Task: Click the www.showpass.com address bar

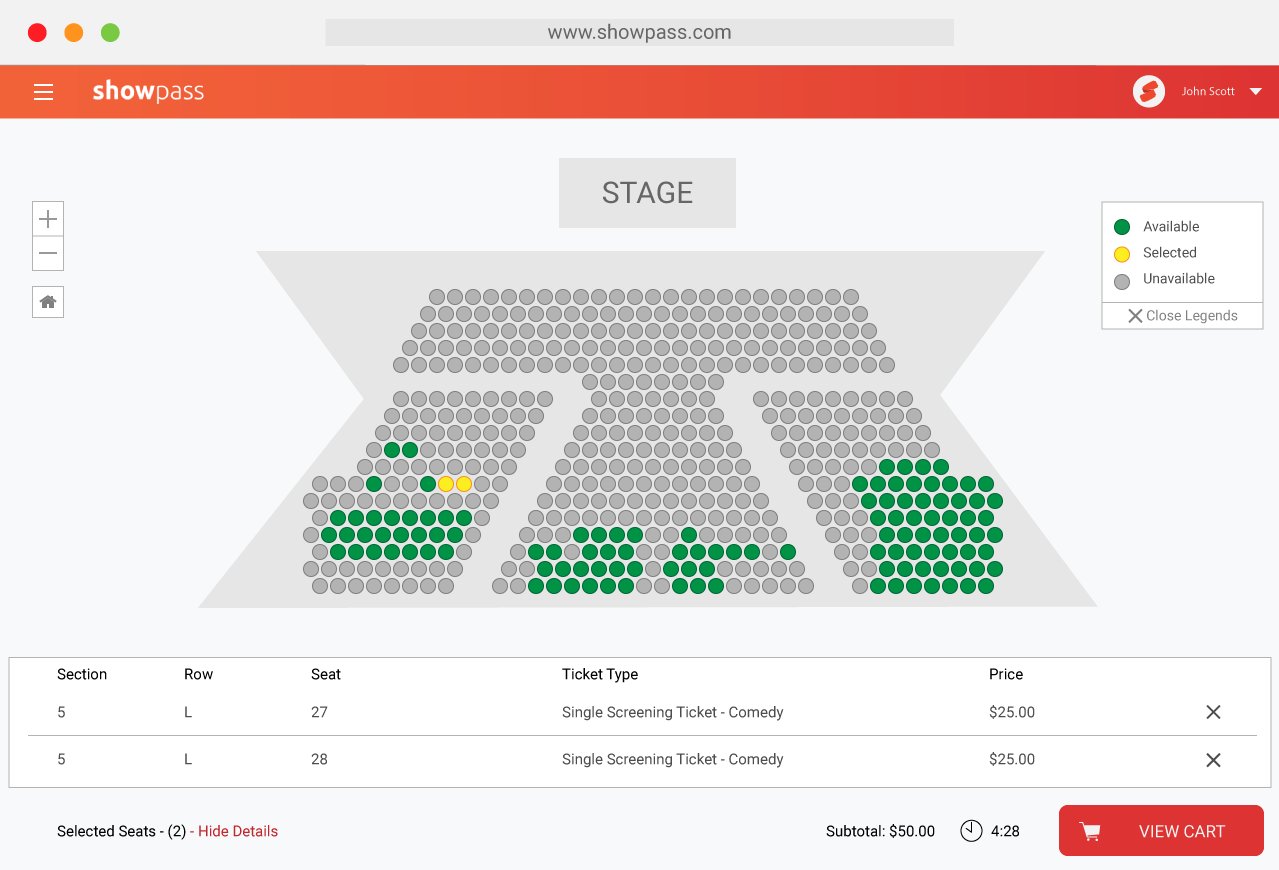Action: point(639,32)
